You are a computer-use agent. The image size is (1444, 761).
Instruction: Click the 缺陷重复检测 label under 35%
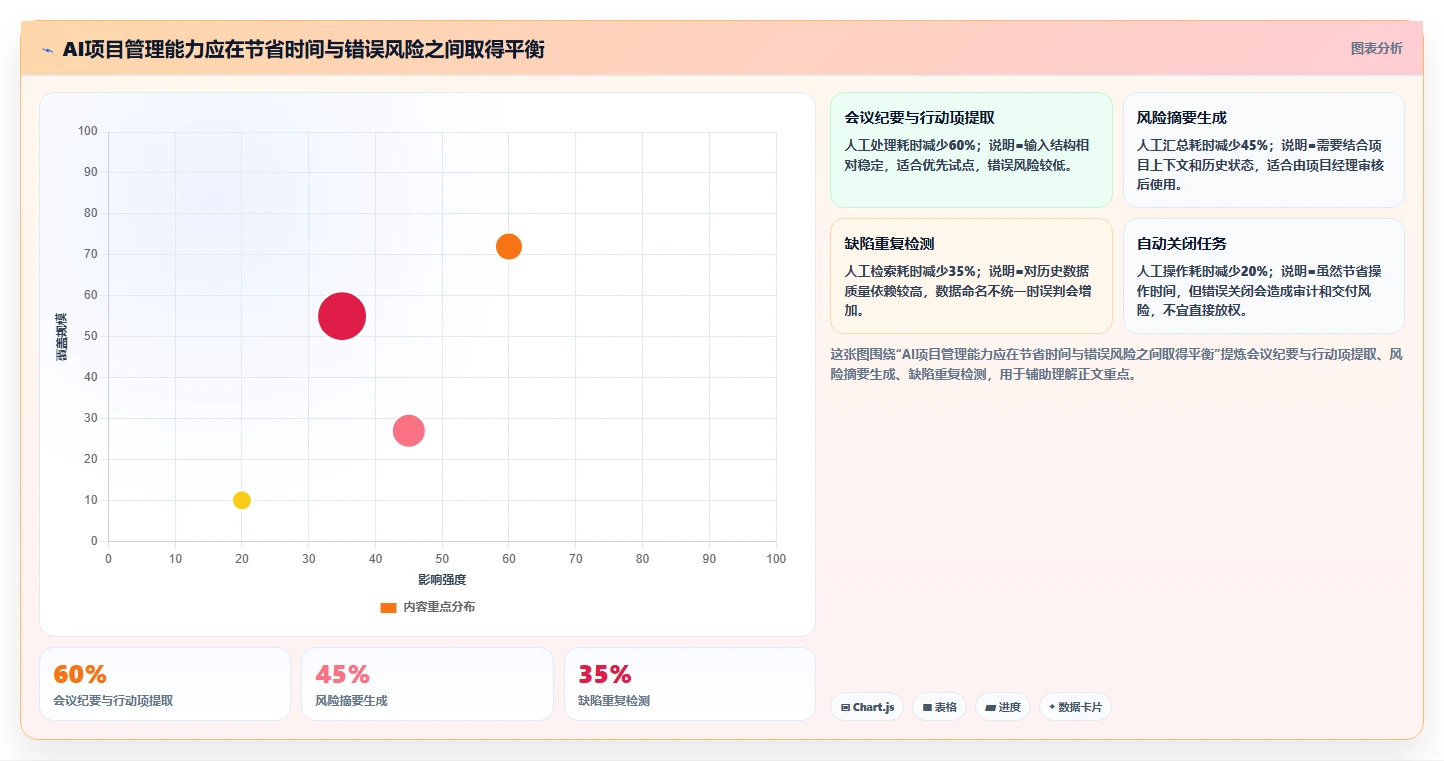tap(614, 701)
